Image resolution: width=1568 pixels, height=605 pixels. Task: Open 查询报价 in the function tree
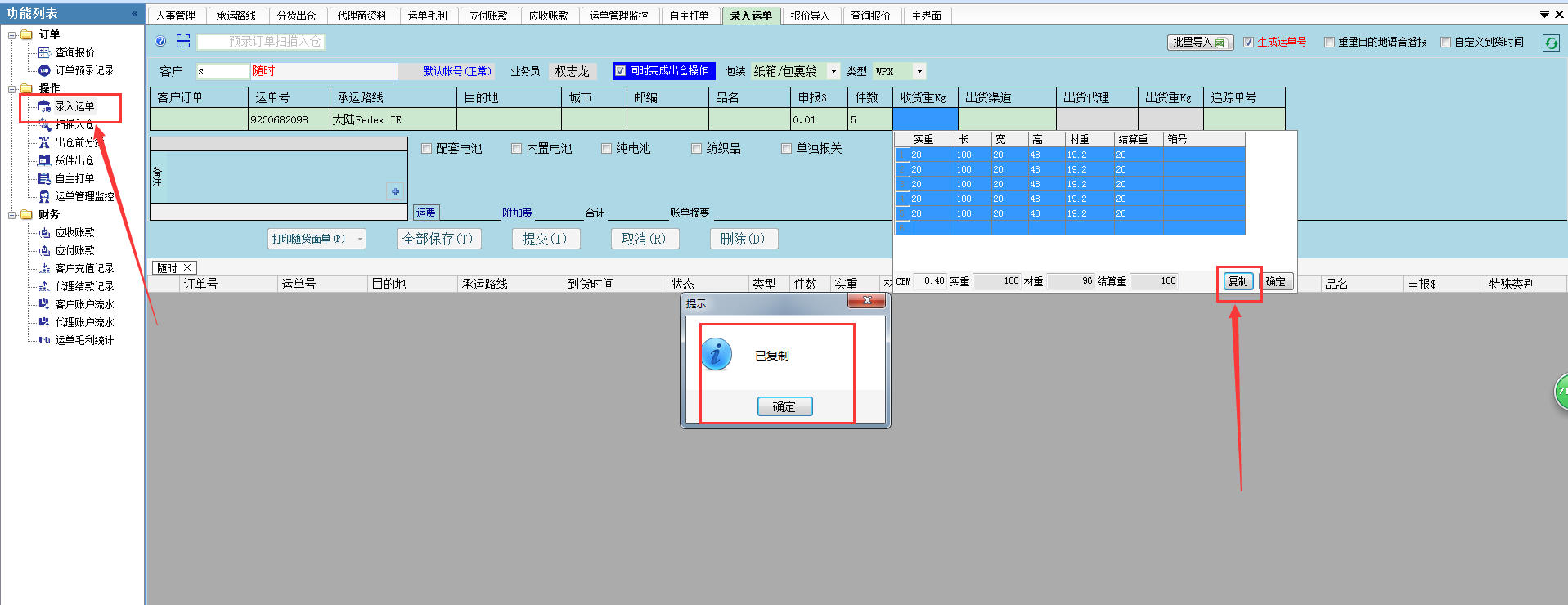74,52
